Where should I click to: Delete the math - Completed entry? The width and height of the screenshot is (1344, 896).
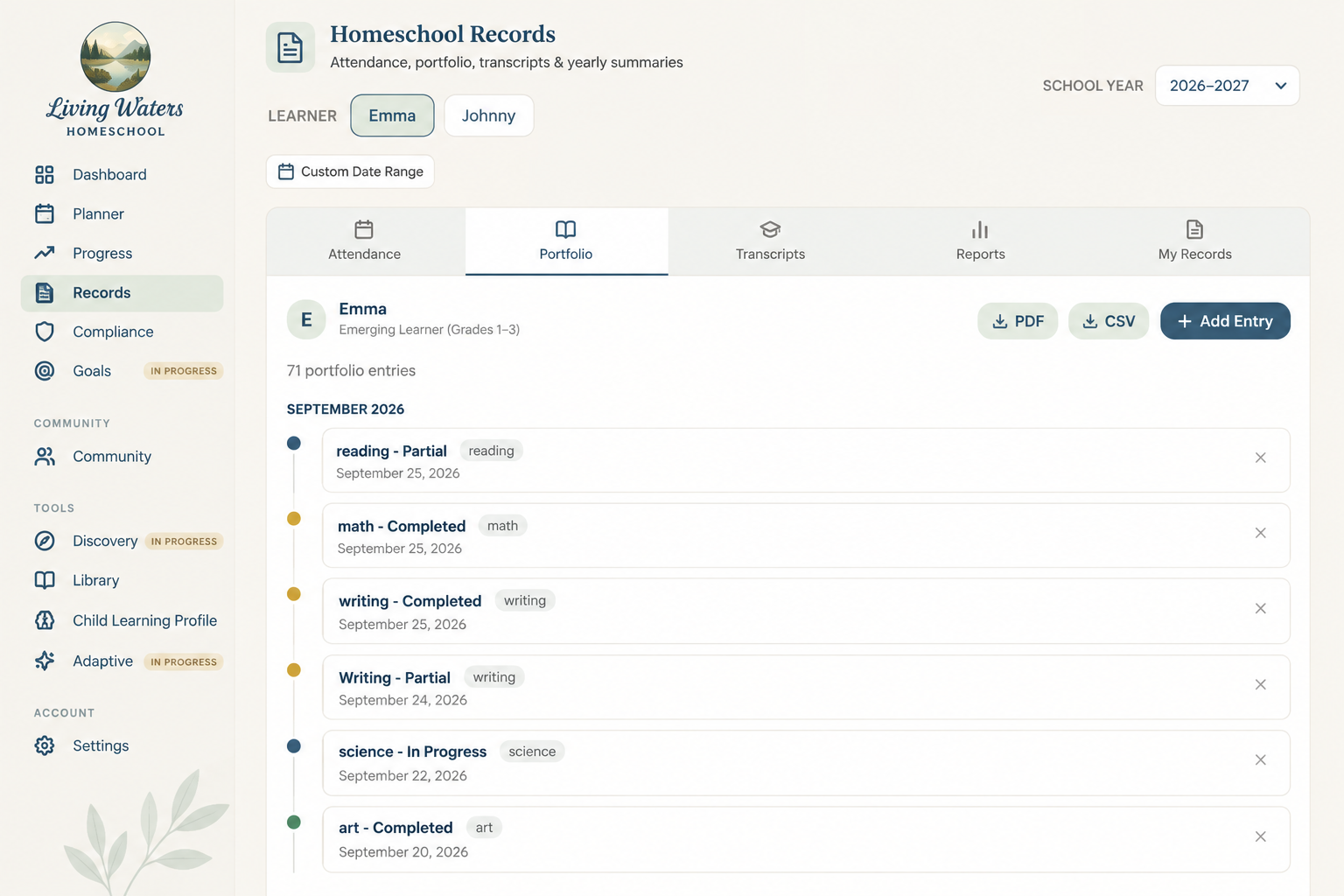(1261, 533)
